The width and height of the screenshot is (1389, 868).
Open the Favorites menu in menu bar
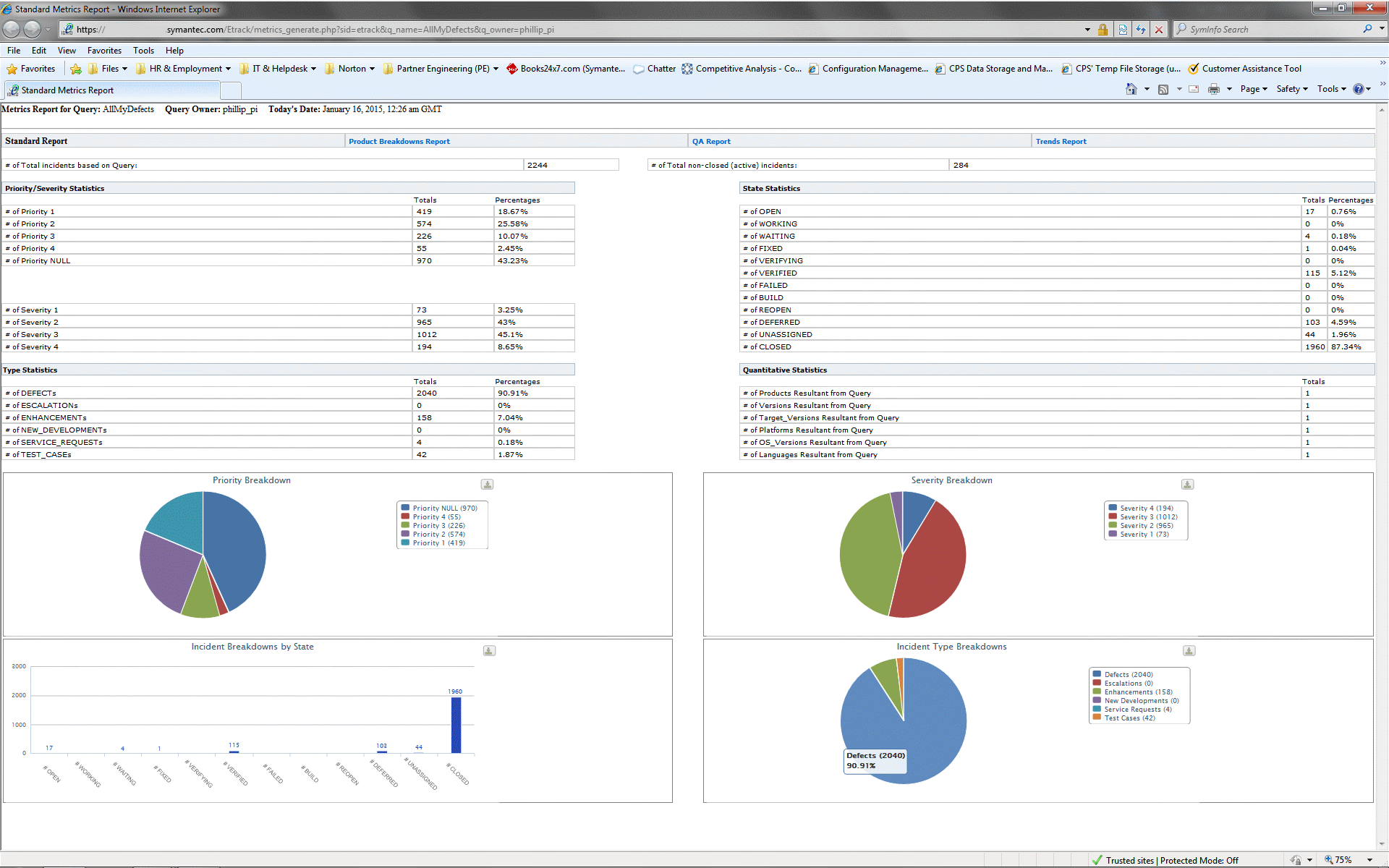click(x=104, y=51)
